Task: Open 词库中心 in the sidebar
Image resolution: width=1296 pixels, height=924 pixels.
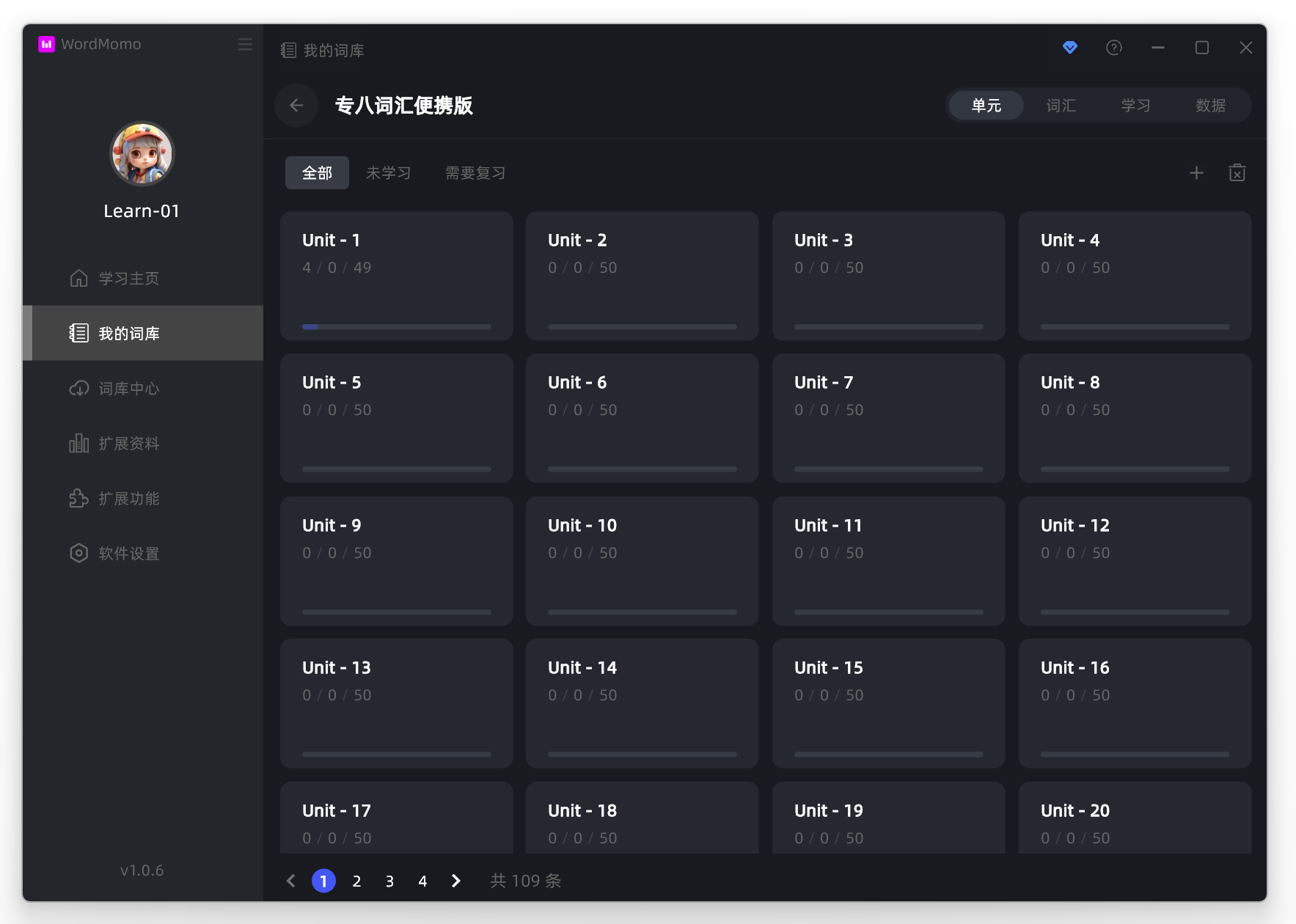Action: [128, 389]
